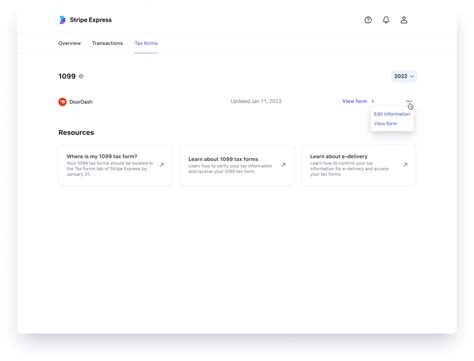Switch to the Overview tab
This screenshot has height=361, width=474.
[69, 43]
